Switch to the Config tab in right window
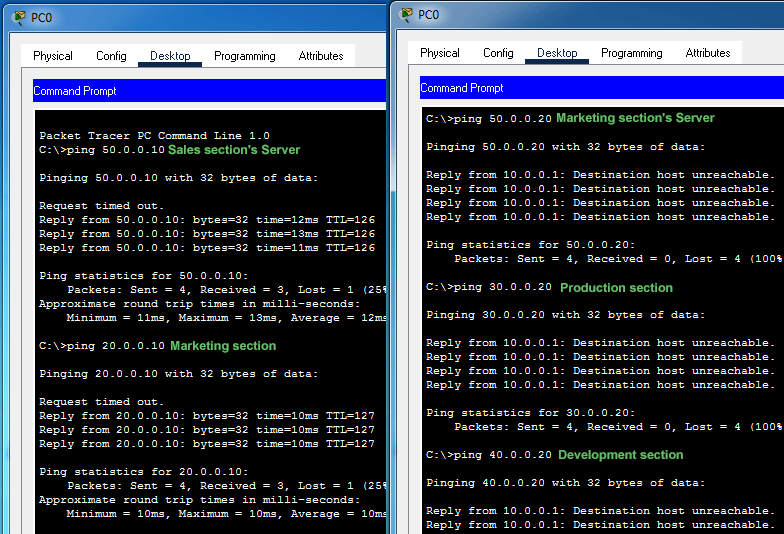This screenshot has height=534, width=784. coord(498,53)
